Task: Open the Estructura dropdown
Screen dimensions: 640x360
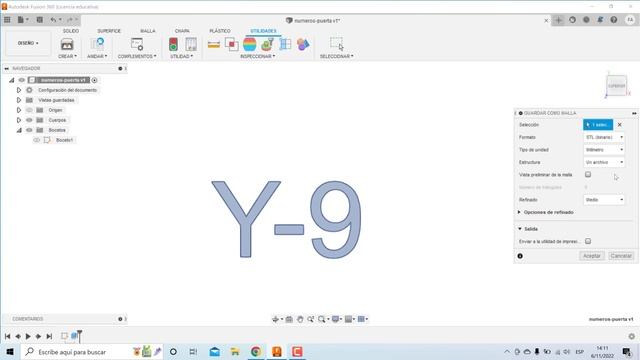Action: 604,162
